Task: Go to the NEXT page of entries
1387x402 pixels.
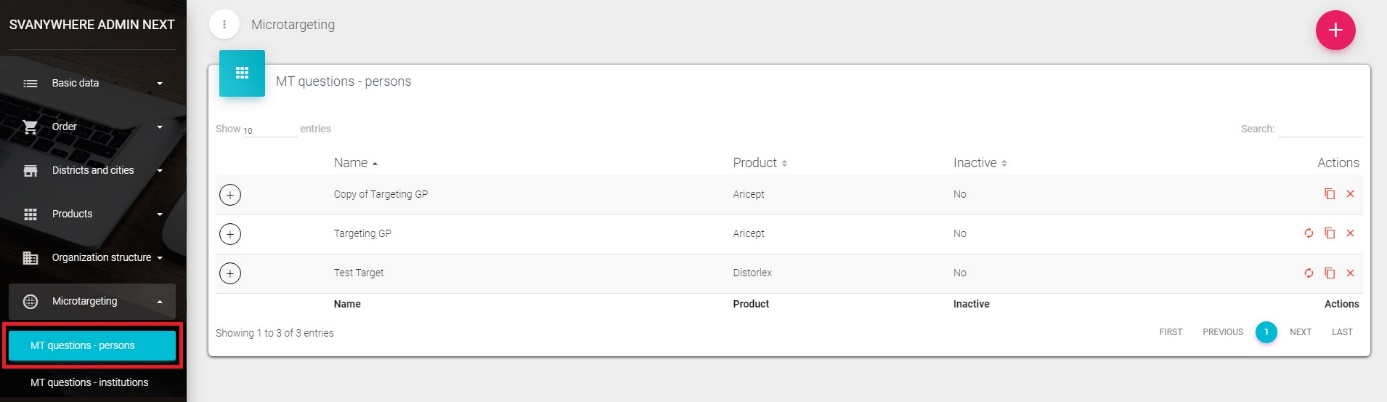Action: (x=1300, y=332)
